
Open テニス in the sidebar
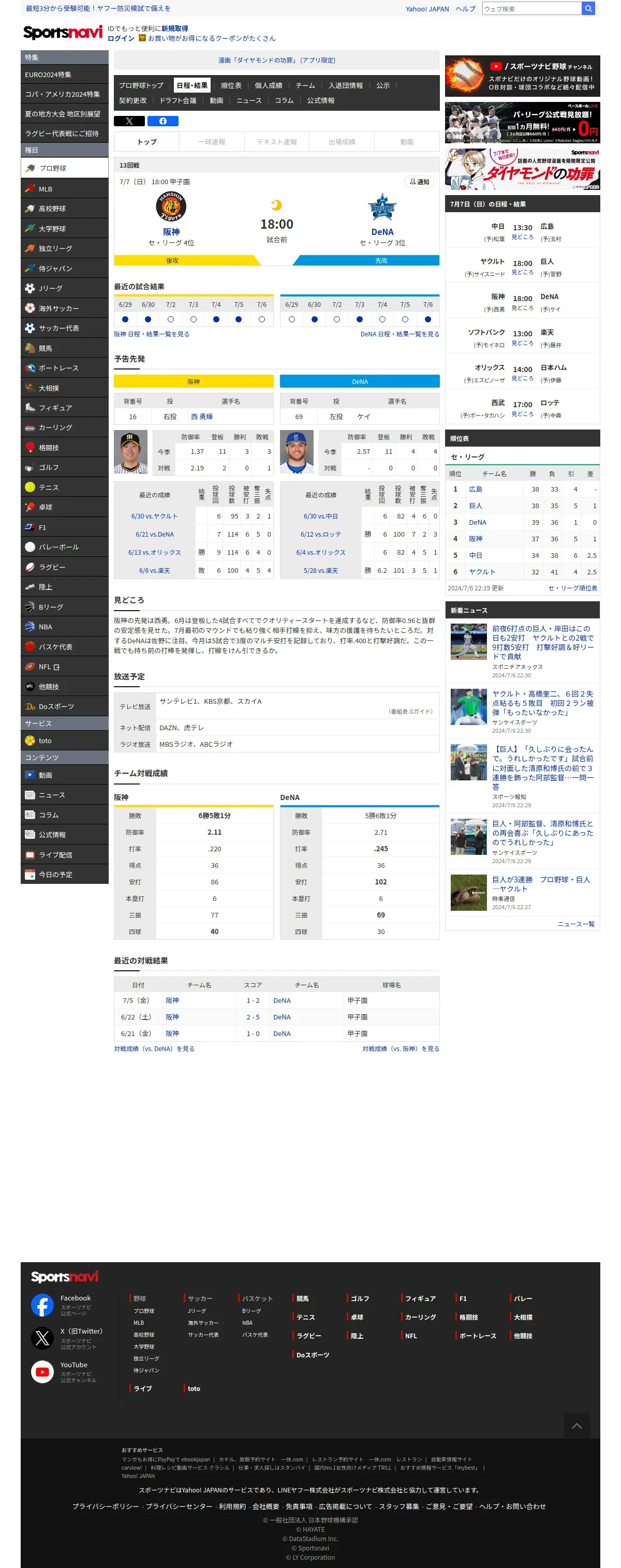[x=65, y=487]
